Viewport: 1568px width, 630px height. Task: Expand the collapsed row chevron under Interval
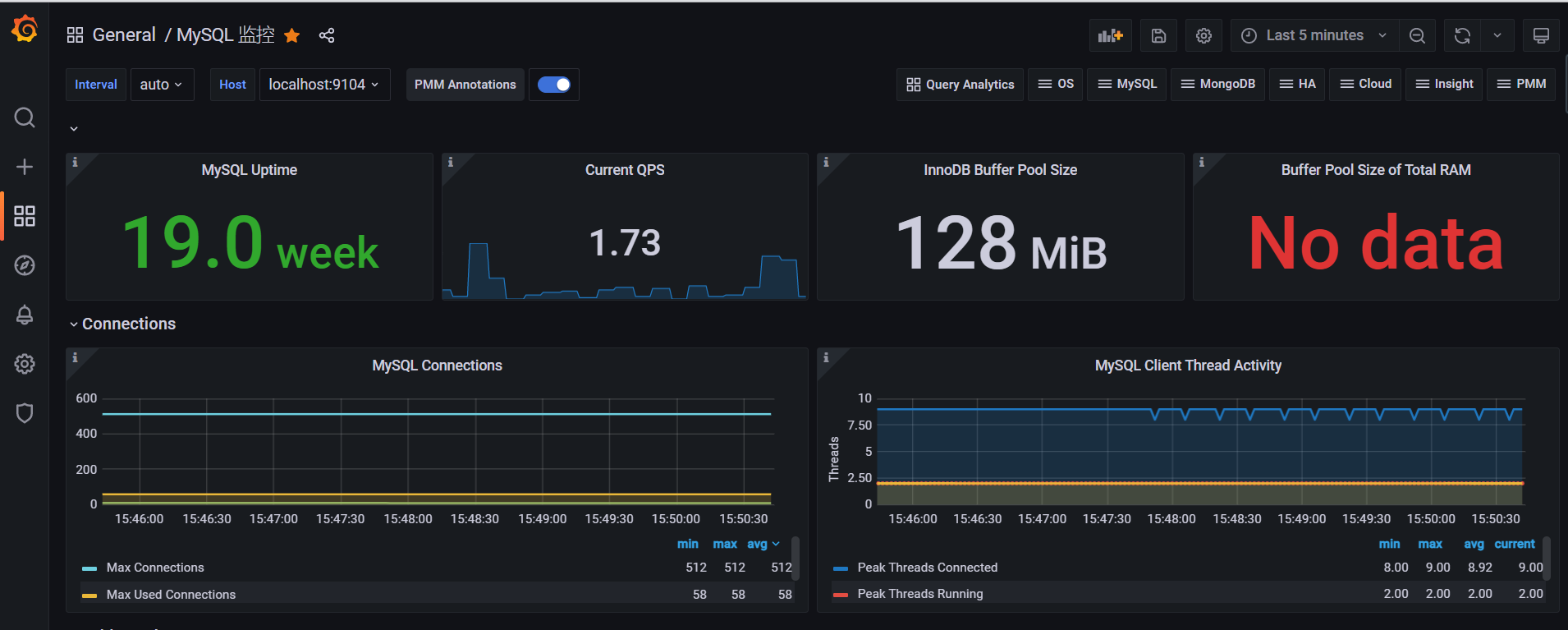coord(74,128)
